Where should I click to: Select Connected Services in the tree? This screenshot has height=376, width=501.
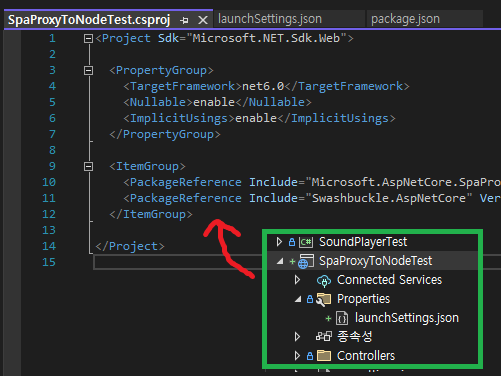(389, 280)
